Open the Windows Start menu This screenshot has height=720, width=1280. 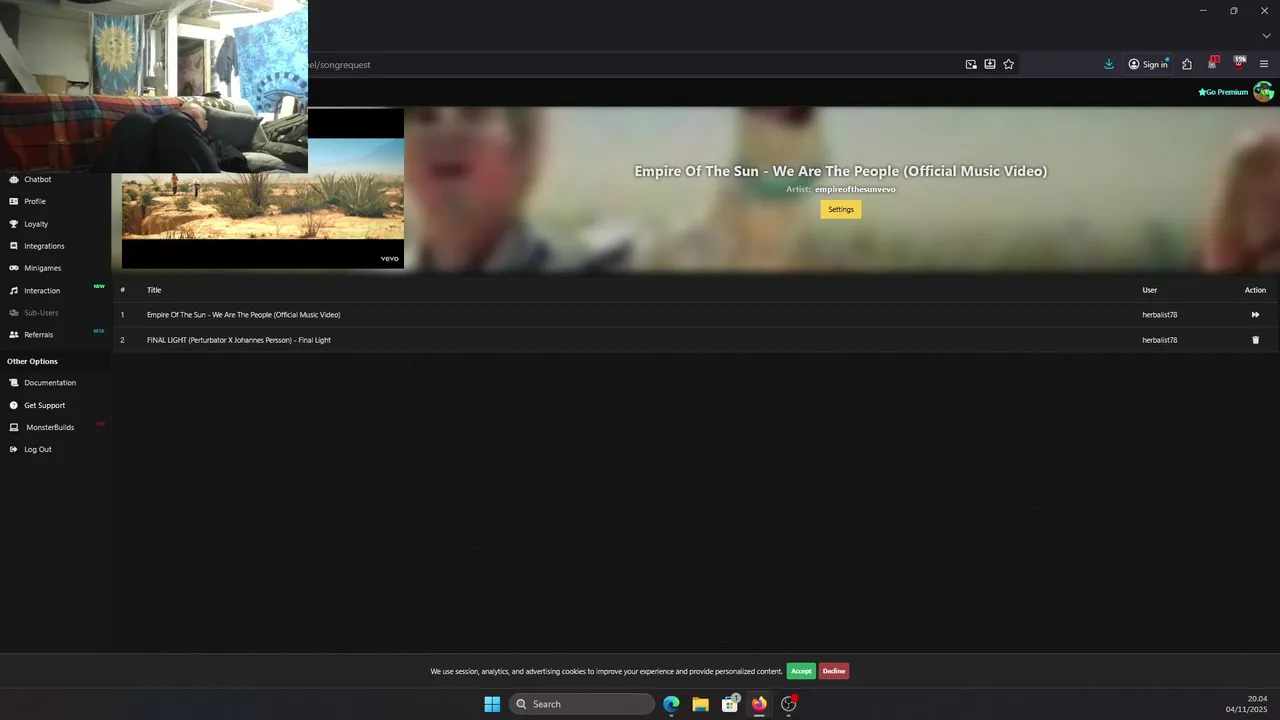[x=492, y=704]
